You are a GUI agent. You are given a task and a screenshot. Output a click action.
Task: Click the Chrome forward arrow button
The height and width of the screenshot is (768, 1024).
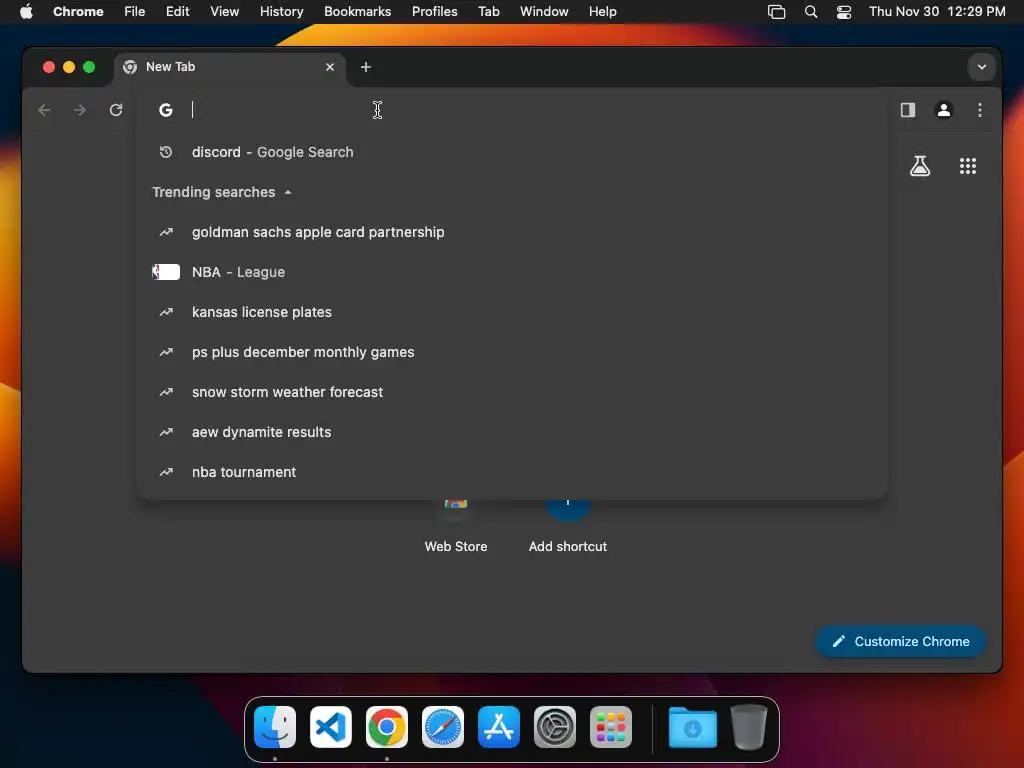(80, 110)
